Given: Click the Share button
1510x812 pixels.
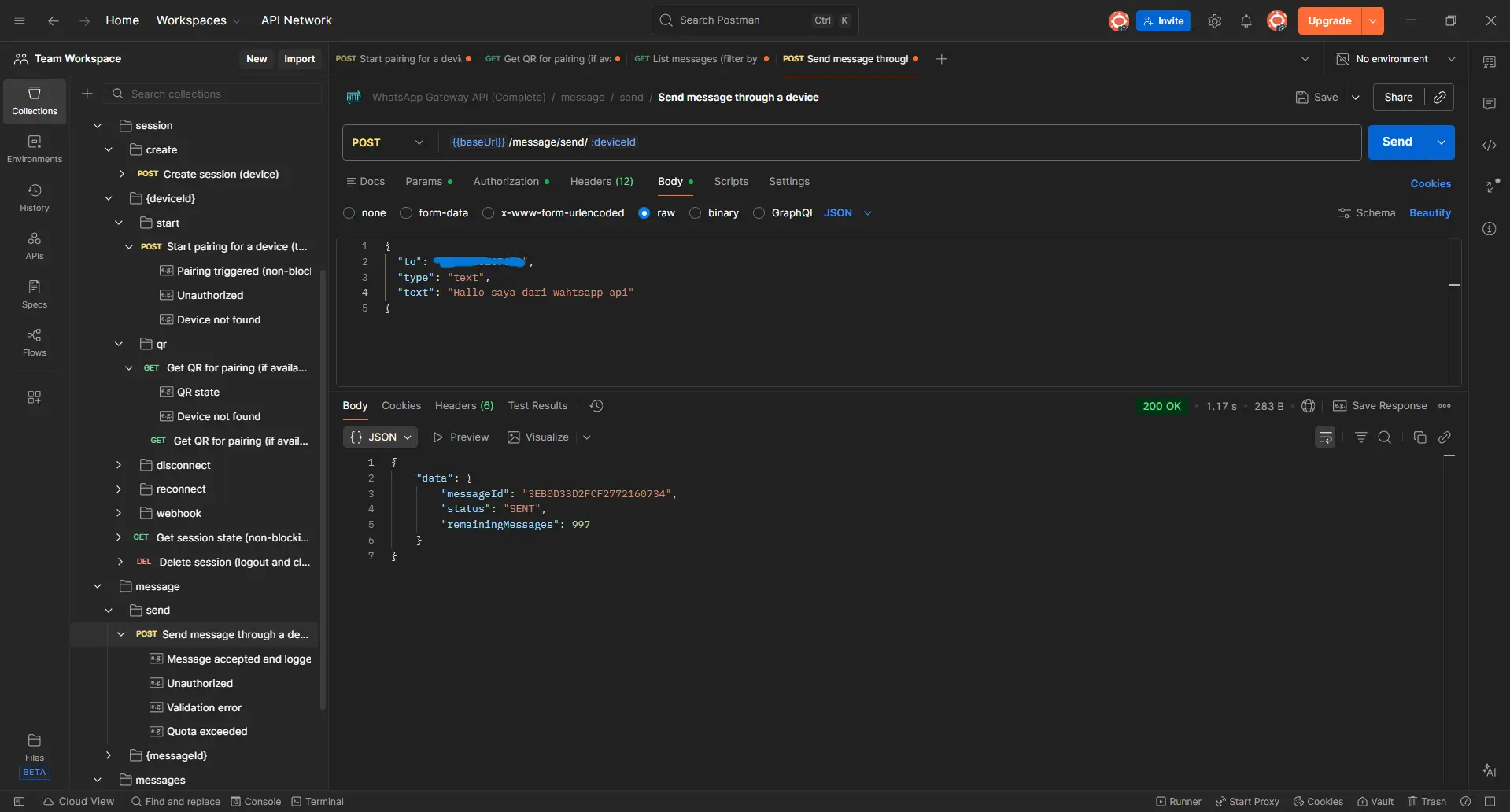Looking at the screenshot, I should click(x=1399, y=98).
